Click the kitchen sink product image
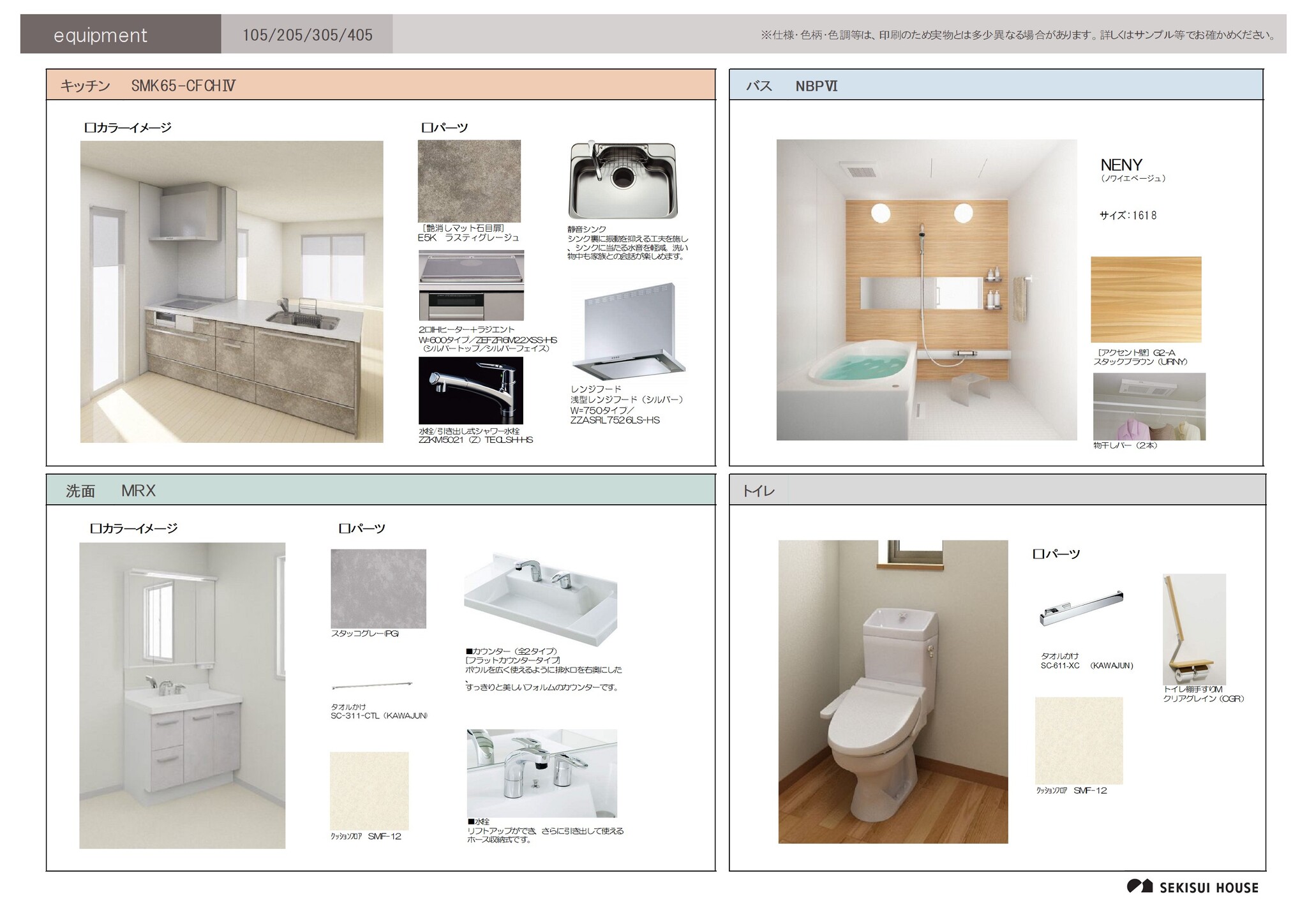This screenshot has width=1307, height=924. click(x=622, y=181)
